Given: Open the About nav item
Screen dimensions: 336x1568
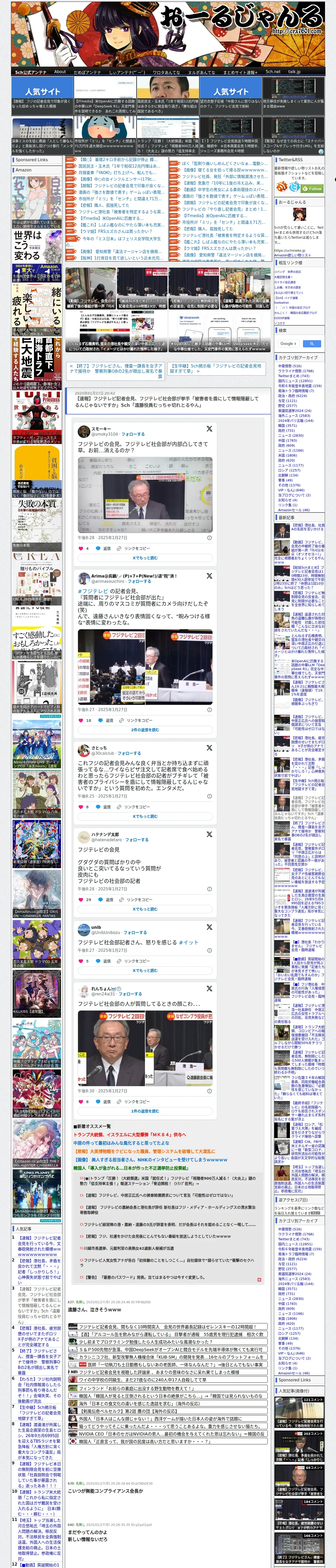Looking at the screenshot, I should 60,72.
